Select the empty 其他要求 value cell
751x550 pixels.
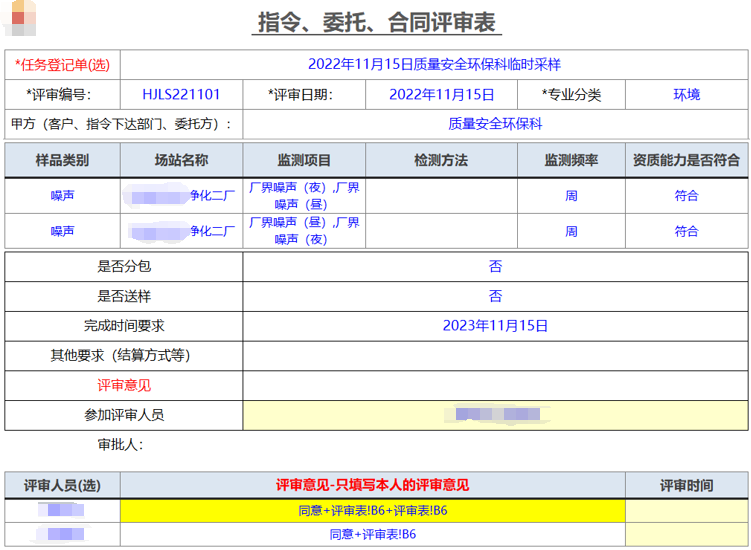click(x=495, y=355)
